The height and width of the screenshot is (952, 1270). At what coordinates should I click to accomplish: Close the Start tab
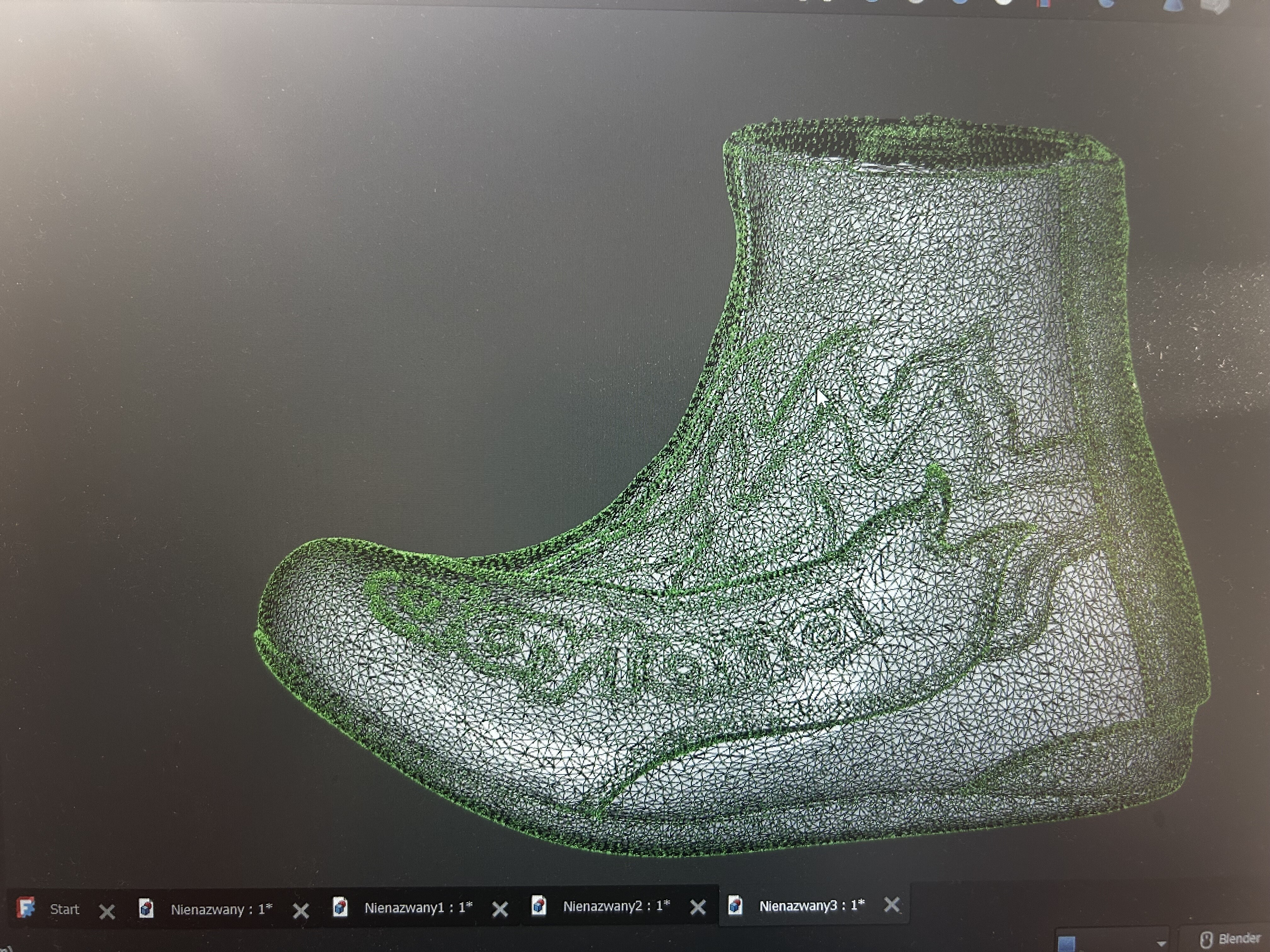[x=107, y=911]
